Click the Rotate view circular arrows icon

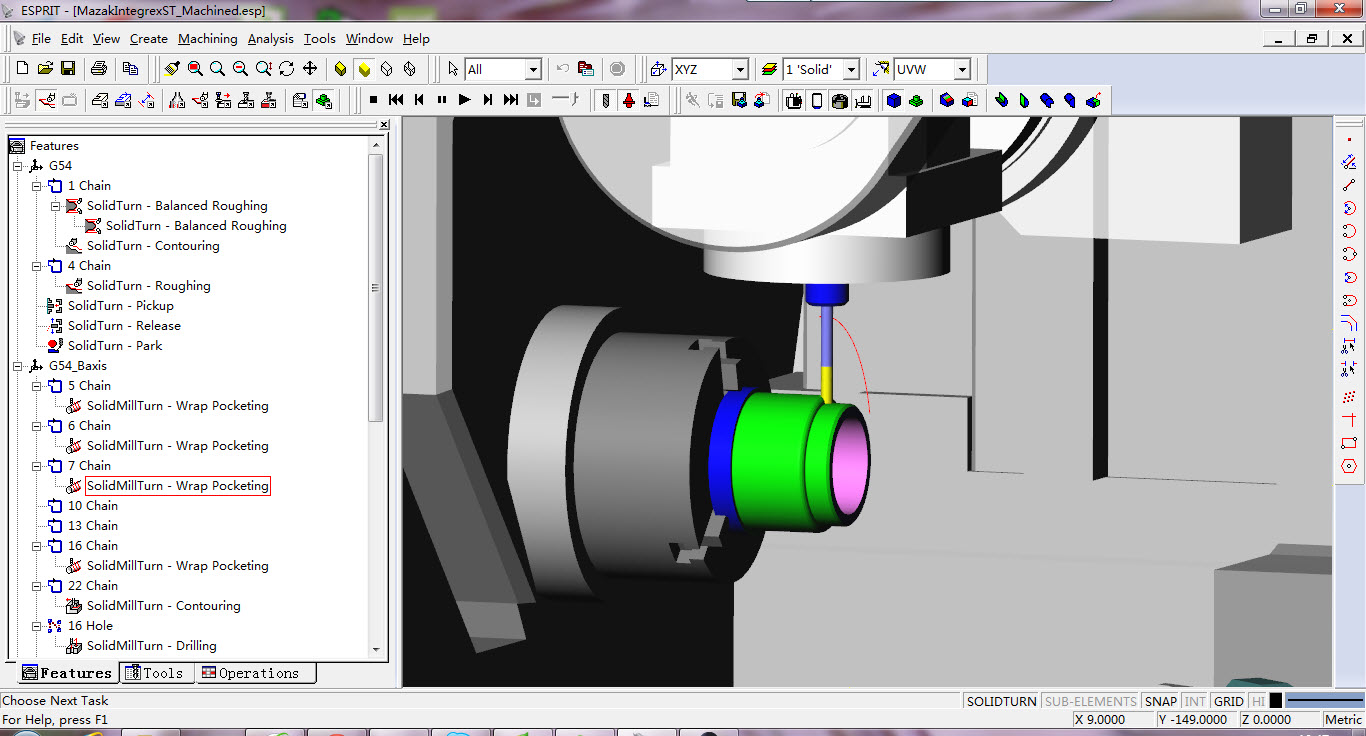click(287, 69)
